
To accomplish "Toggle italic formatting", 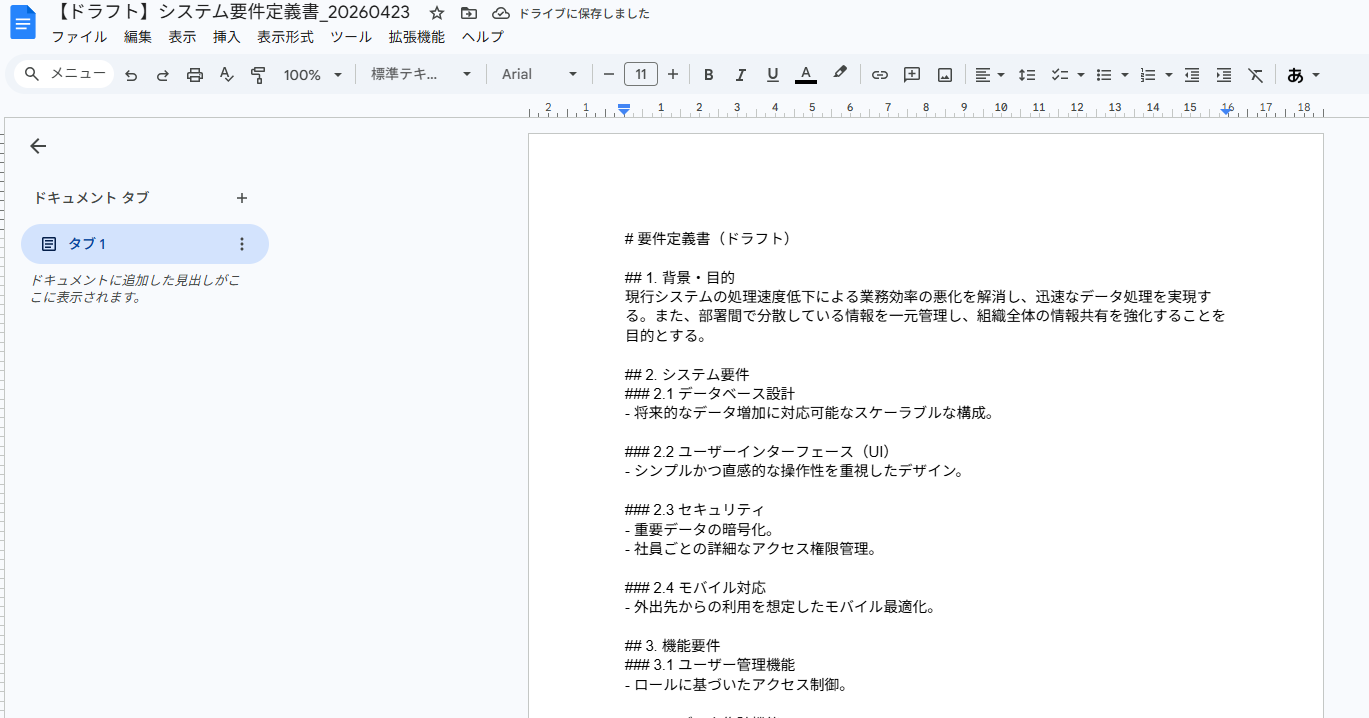I will pyautogui.click(x=741, y=75).
